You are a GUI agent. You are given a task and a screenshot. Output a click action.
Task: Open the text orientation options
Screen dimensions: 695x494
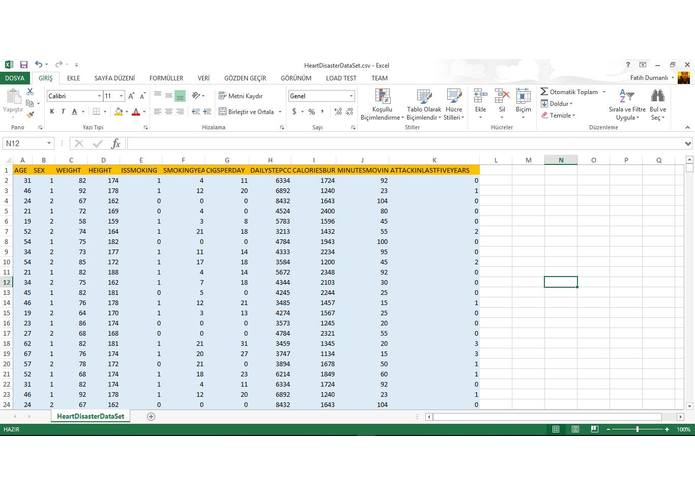(198, 96)
